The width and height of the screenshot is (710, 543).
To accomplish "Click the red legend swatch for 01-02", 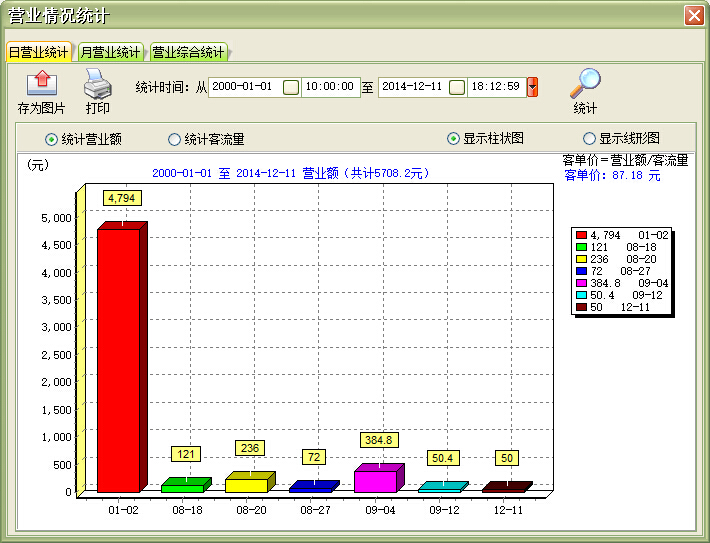I will (581, 235).
